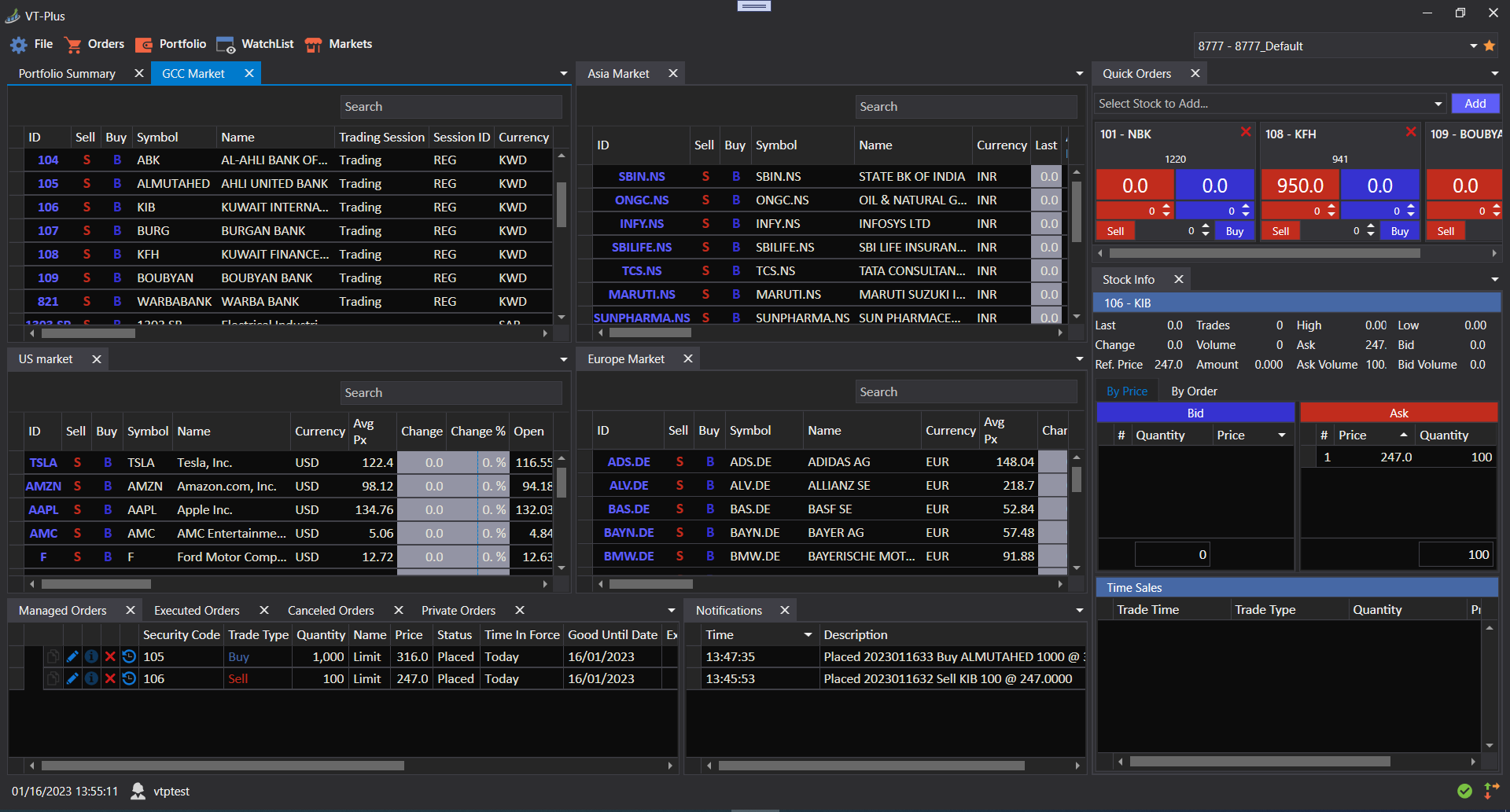The image size is (1510, 812).
Task: Open stock ID 107 BURG link
Action: pyautogui.click(x=48, y=230)
